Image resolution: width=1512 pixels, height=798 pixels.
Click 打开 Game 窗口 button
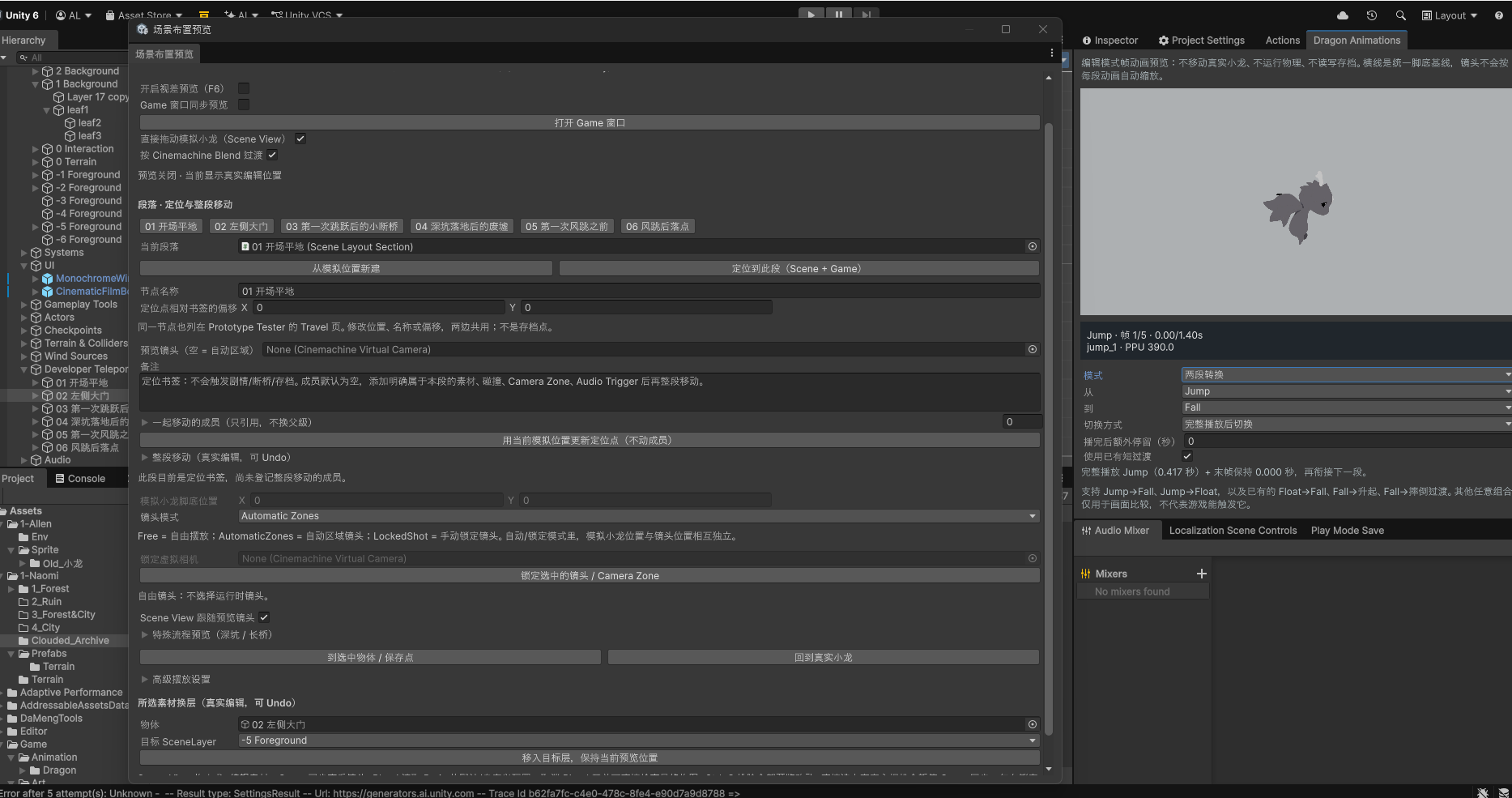(x=590, y=122)
